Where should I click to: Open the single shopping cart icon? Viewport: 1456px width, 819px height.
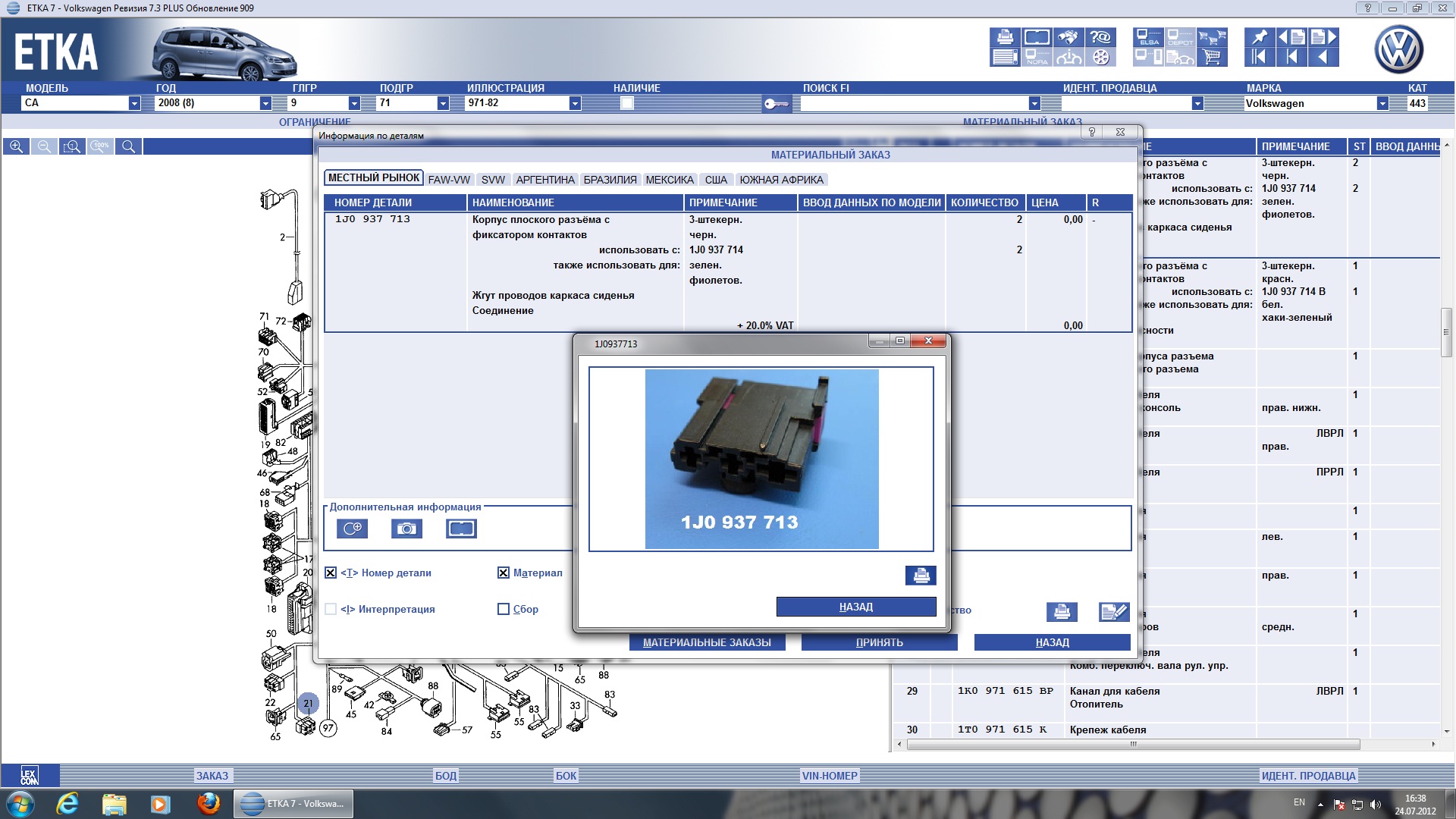[x=1212, y=57]
